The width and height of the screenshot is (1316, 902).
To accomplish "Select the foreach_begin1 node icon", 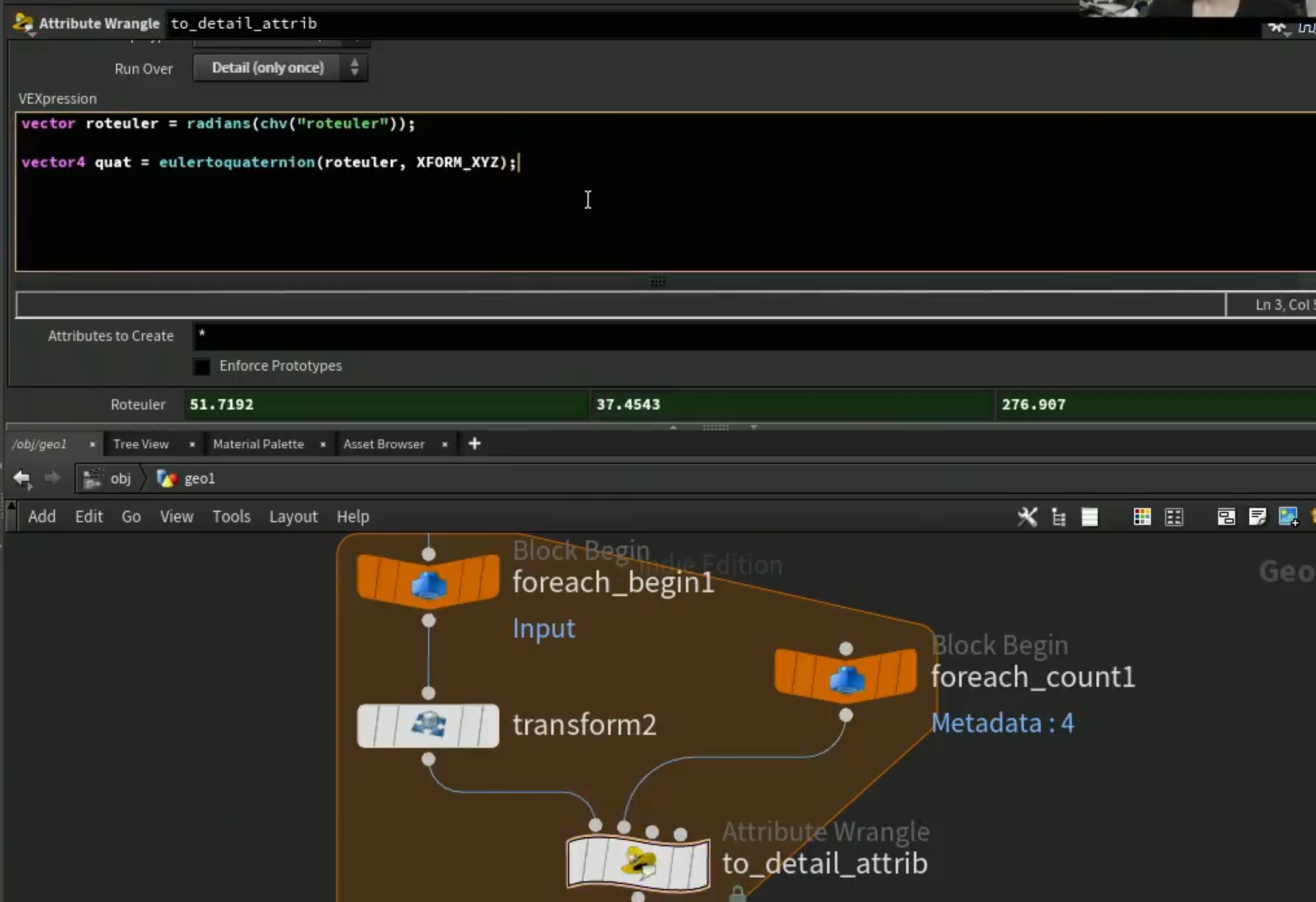I will 428,581.
